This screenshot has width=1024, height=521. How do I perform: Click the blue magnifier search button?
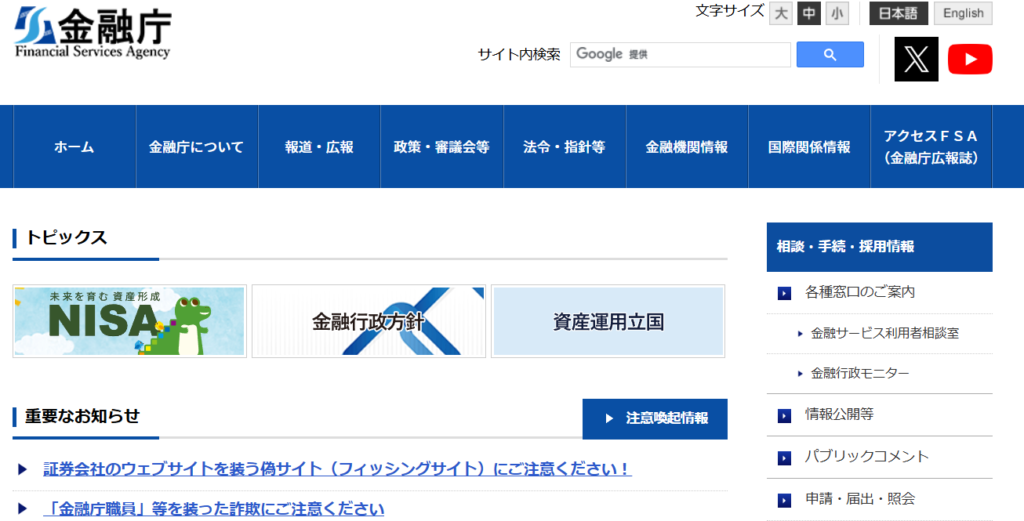pos(829,55)
